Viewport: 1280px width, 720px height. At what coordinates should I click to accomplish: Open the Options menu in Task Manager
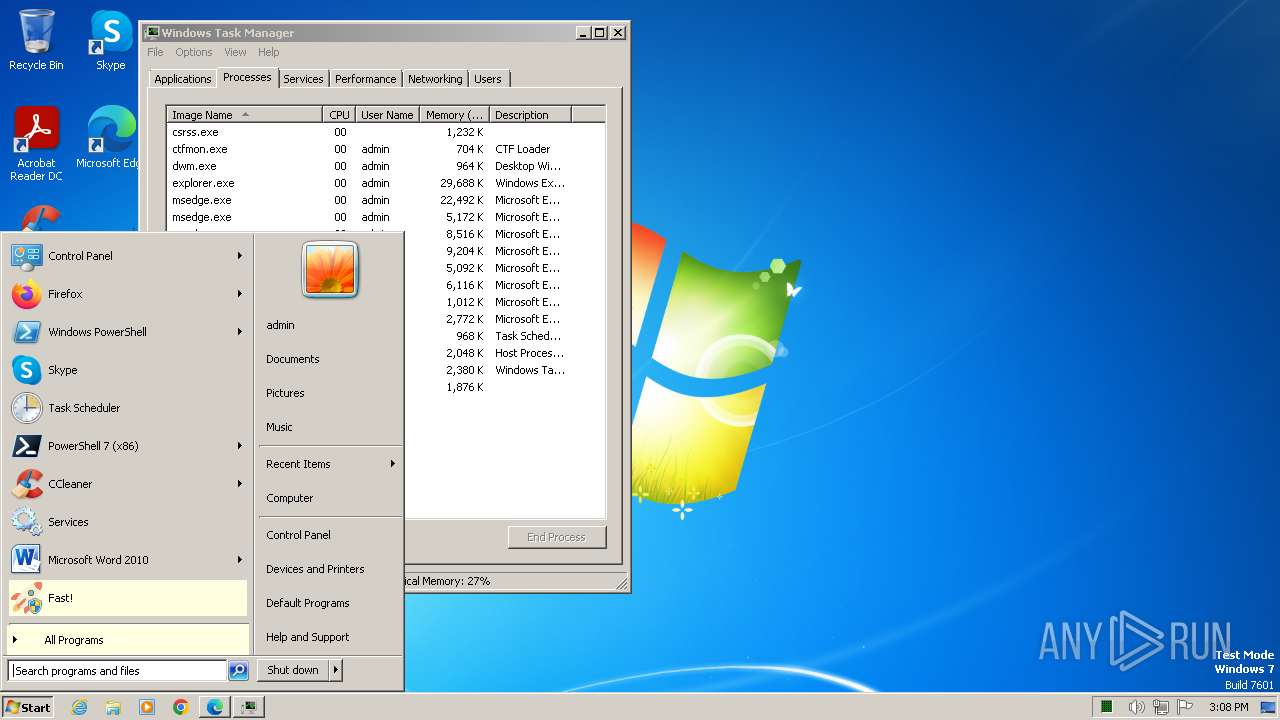(194, 52)
